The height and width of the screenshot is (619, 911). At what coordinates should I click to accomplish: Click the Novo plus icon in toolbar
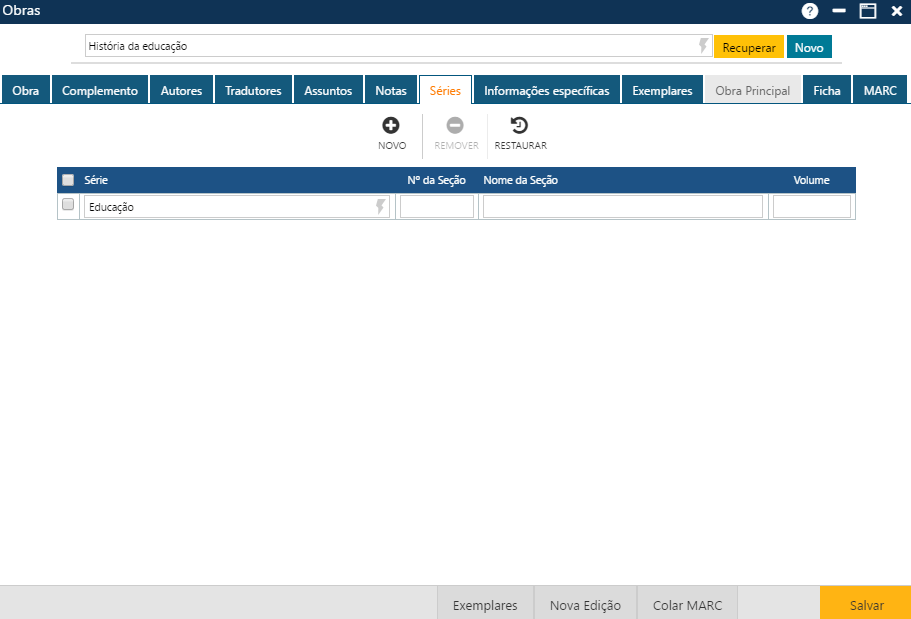point(391,125)
